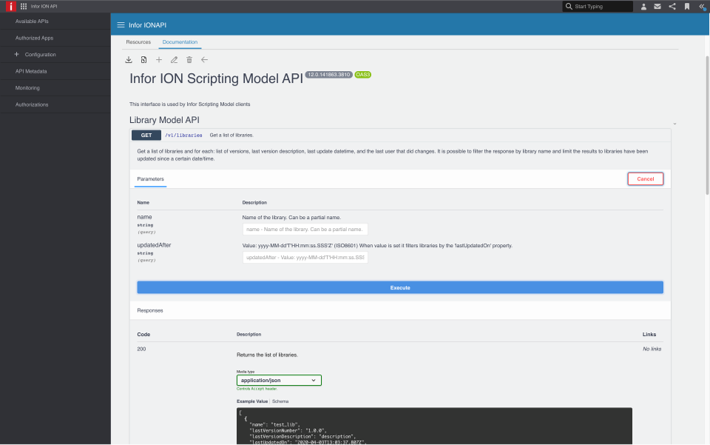Click the example JSON code block

coord(434,426)
